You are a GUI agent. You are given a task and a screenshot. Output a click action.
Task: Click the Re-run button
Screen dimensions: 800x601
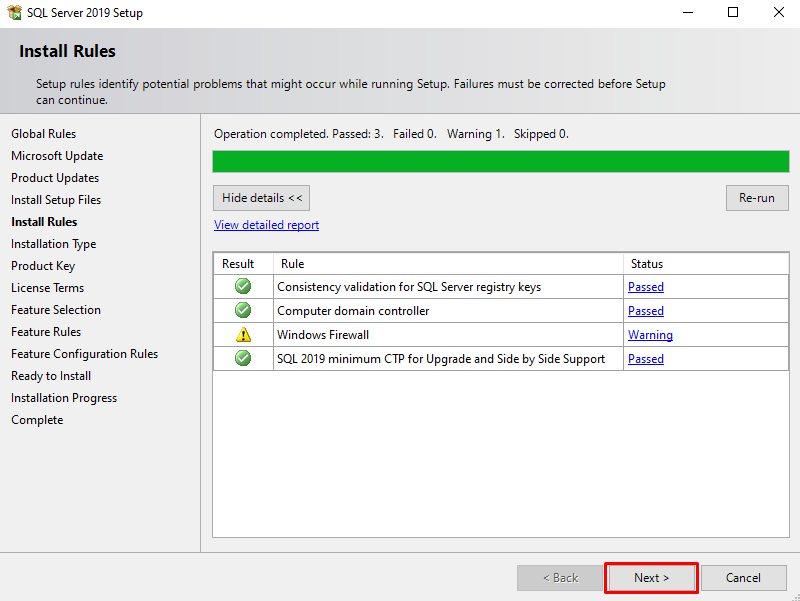click(757, 198)
